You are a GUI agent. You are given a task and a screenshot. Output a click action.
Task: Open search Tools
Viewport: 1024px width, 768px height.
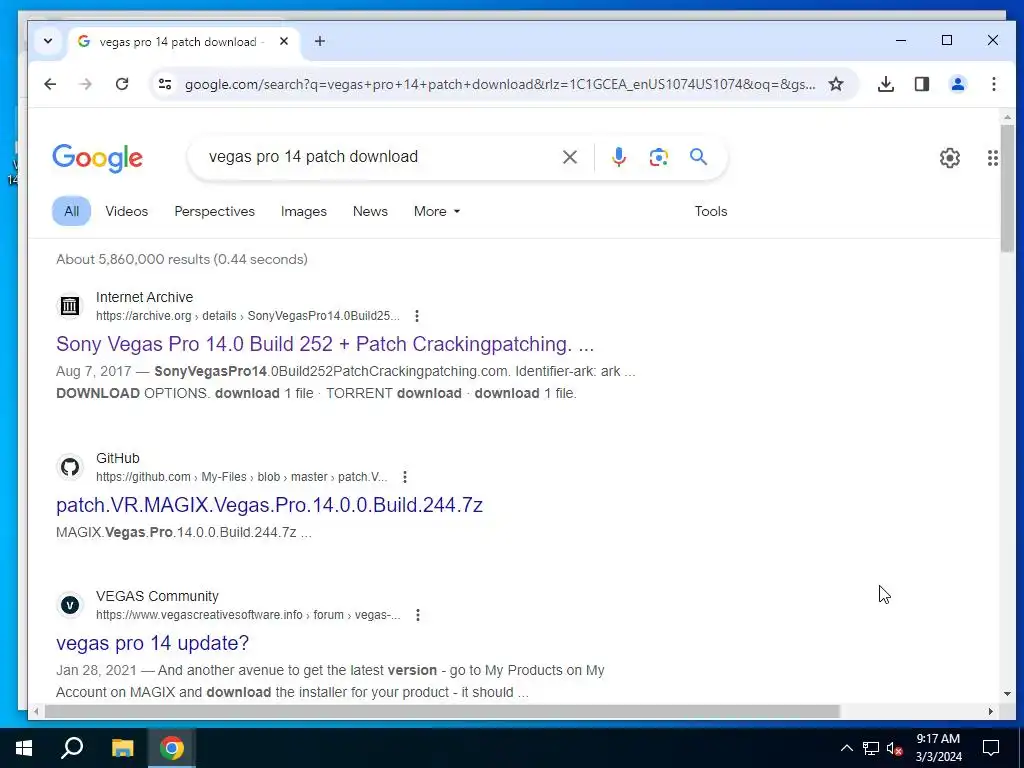pos(711,212)
